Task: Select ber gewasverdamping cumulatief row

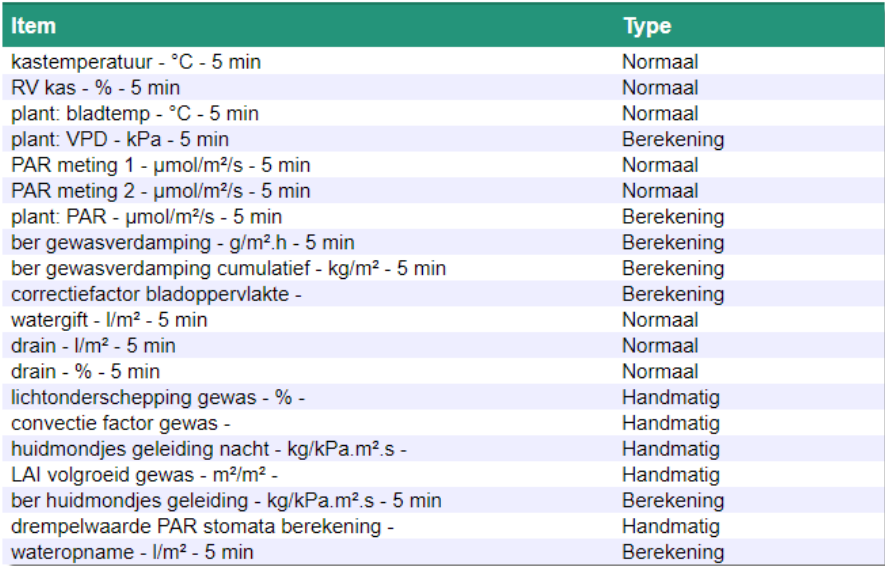Action: click(x=229, y=269)
